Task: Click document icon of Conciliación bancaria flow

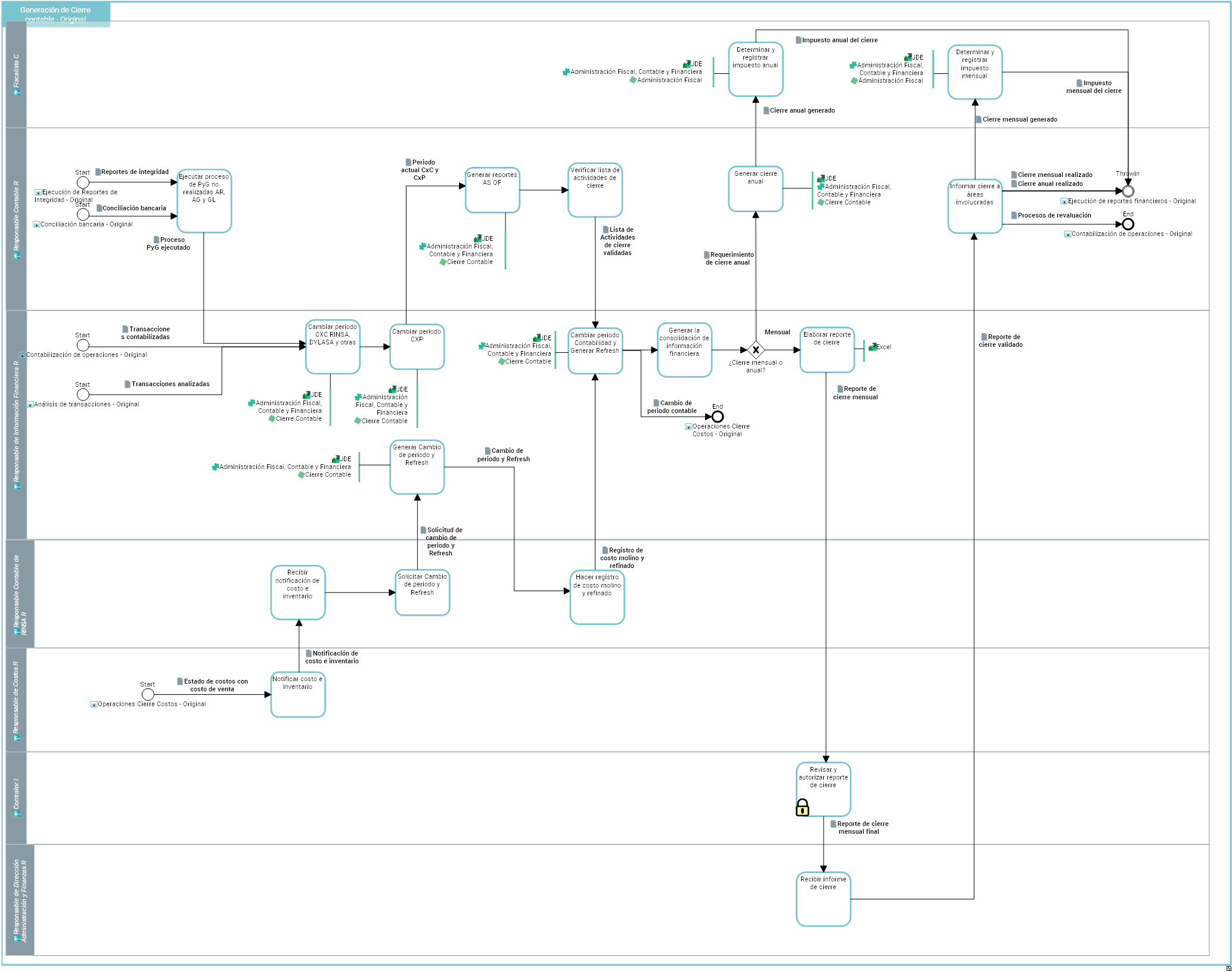Action: point(99,208)
